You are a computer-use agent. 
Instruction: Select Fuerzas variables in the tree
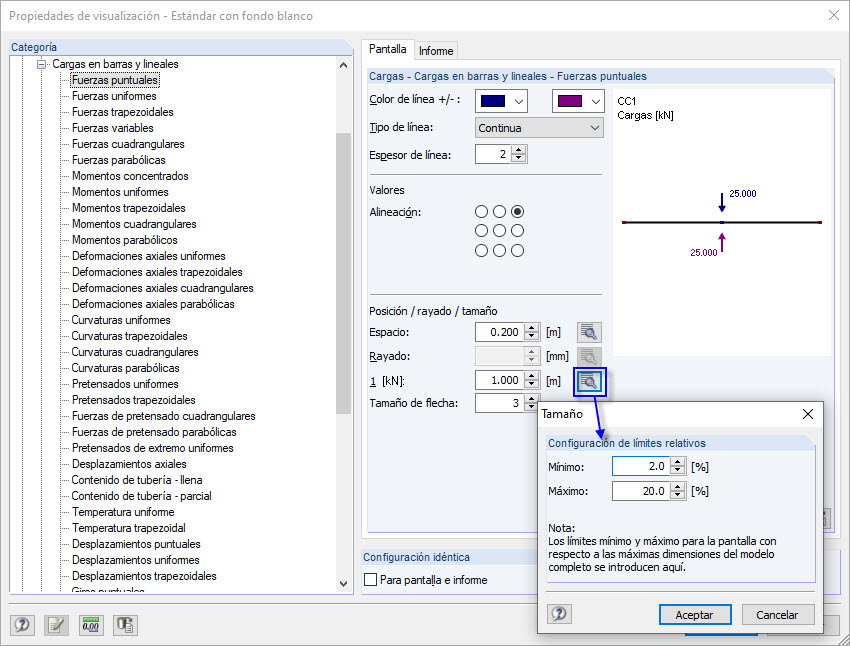[x=113, y=128]
